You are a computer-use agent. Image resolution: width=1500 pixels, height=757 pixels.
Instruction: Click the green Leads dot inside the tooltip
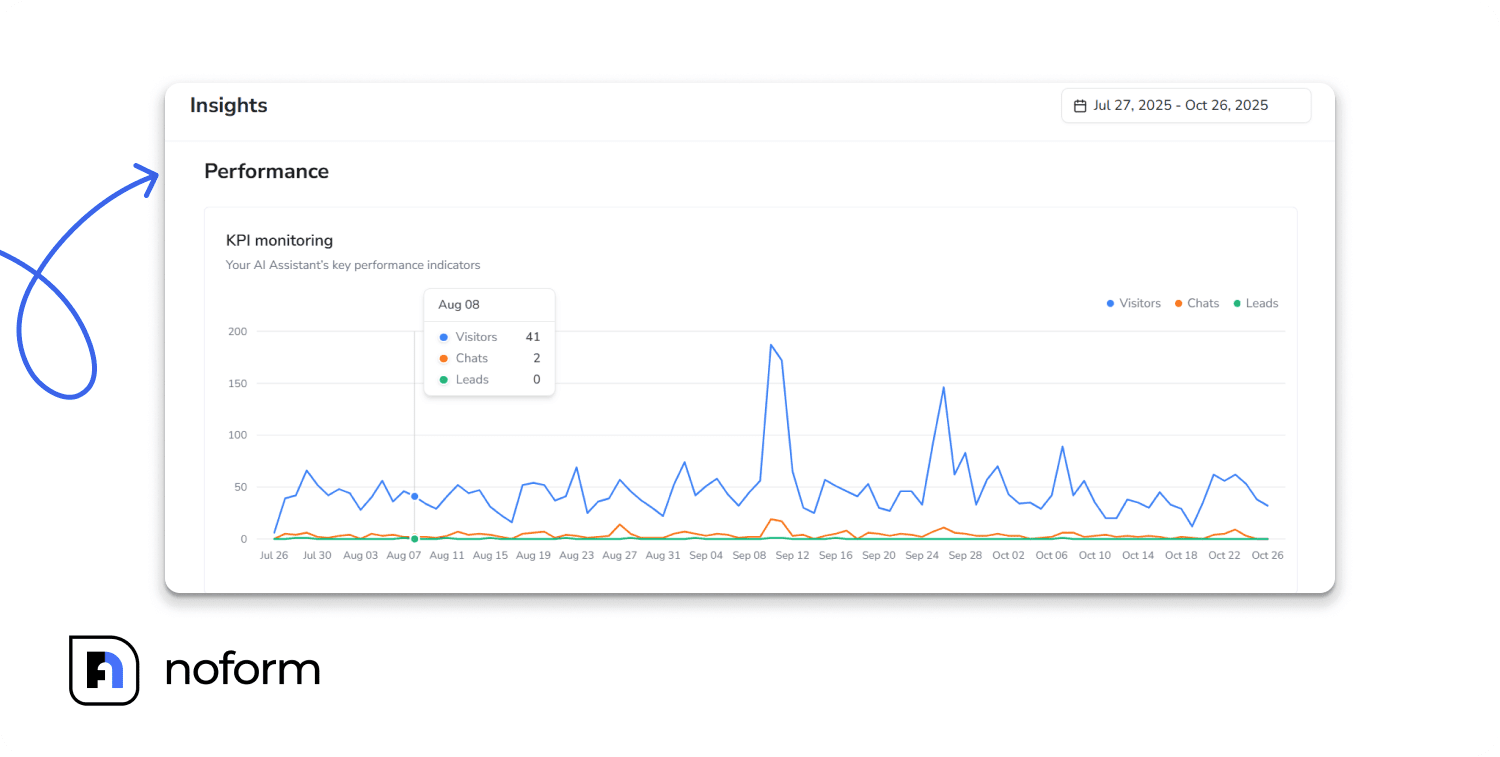tap(443, 380)
